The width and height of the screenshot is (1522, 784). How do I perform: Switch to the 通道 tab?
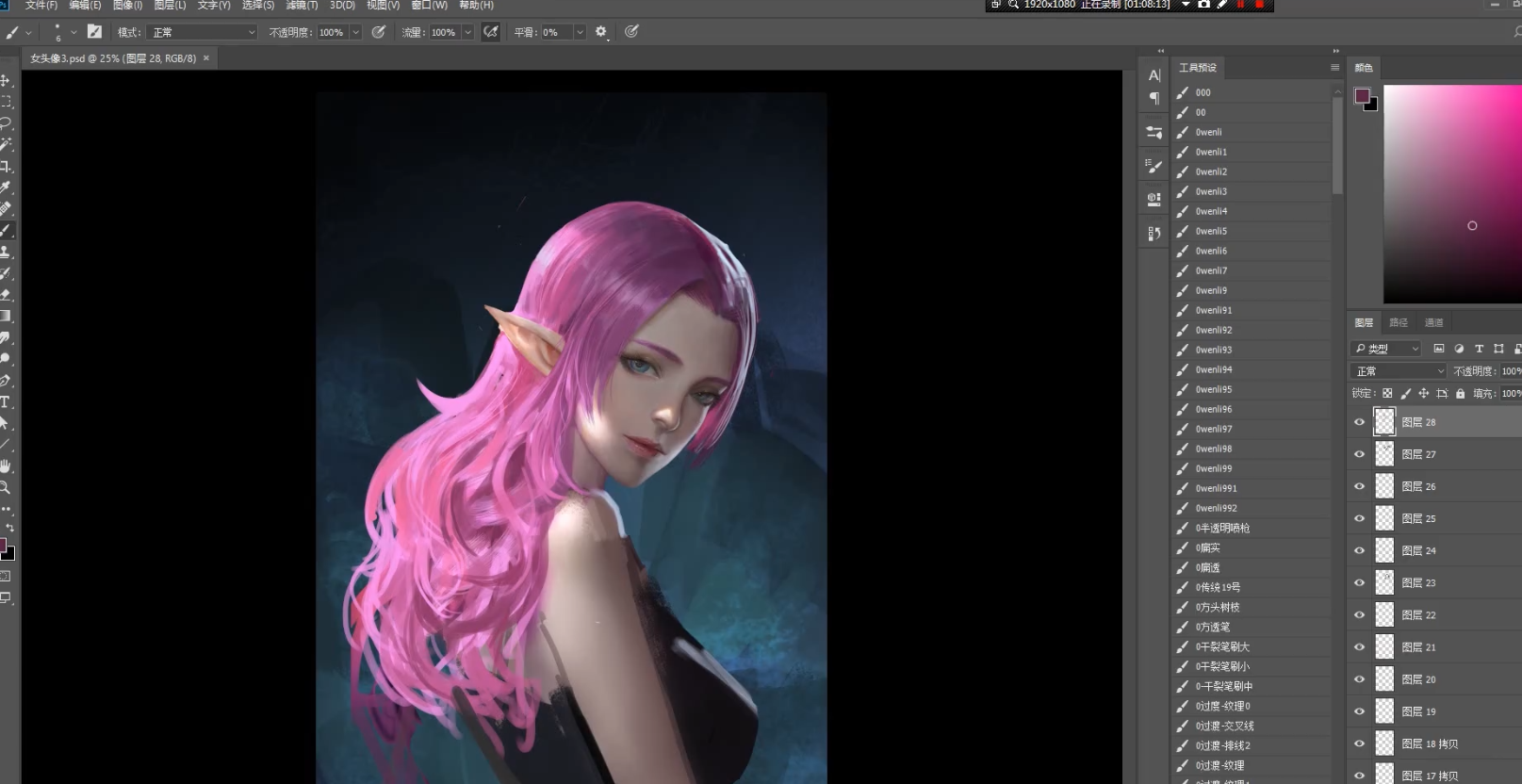[x=1434, y=322]
